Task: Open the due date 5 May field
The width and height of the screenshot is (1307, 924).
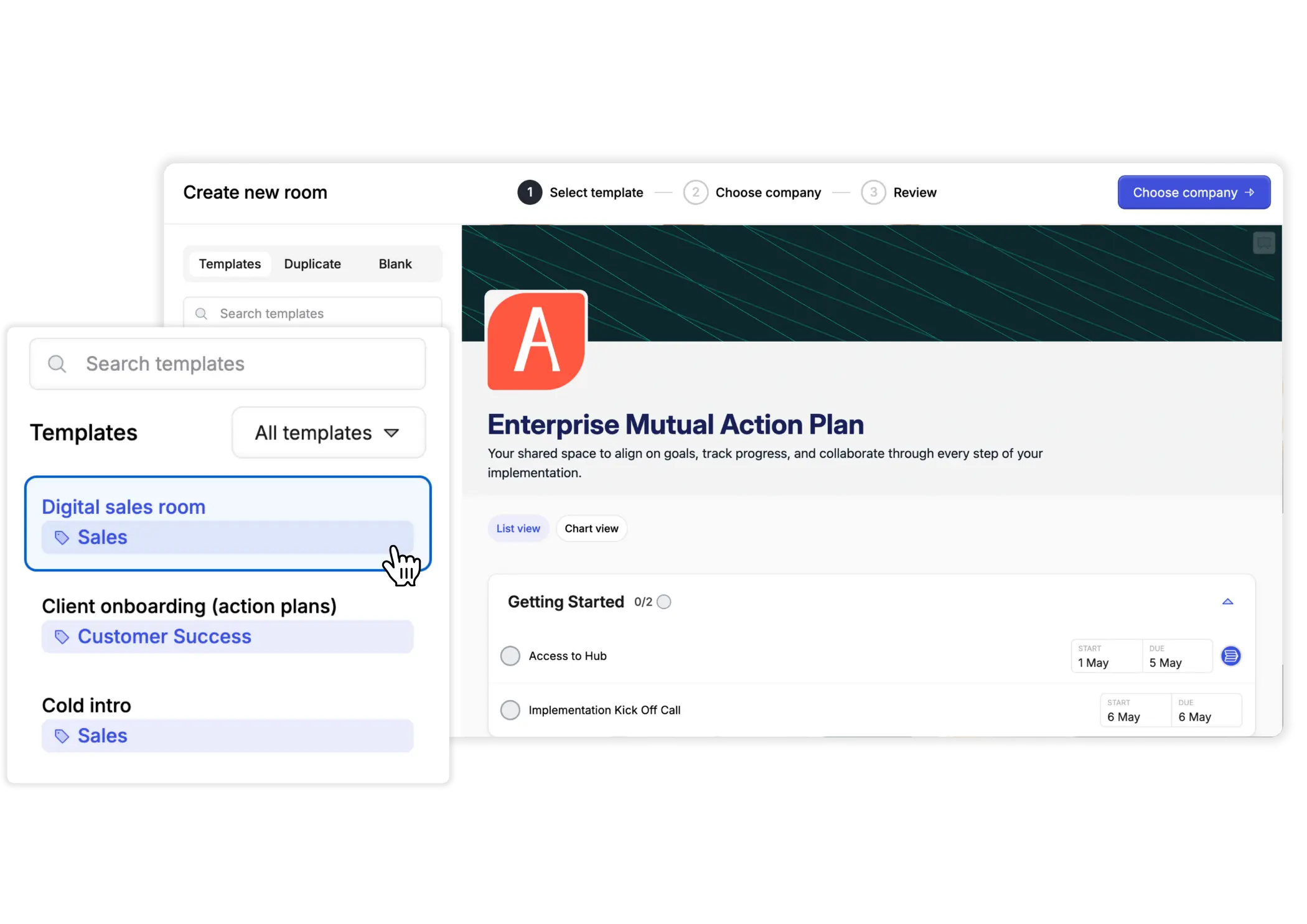Action: point(1176,656)
